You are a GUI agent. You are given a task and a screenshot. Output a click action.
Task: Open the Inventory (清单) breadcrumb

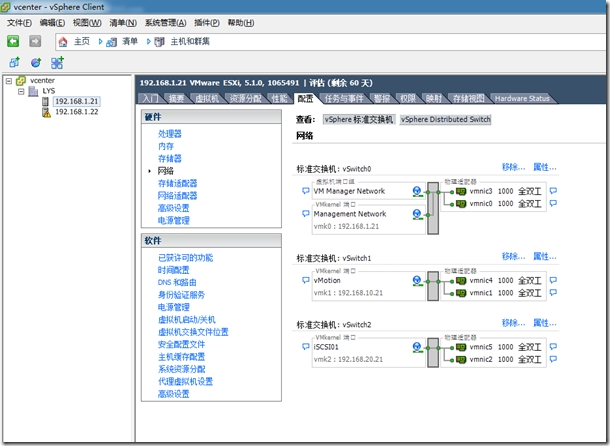(x=130, y=41)
